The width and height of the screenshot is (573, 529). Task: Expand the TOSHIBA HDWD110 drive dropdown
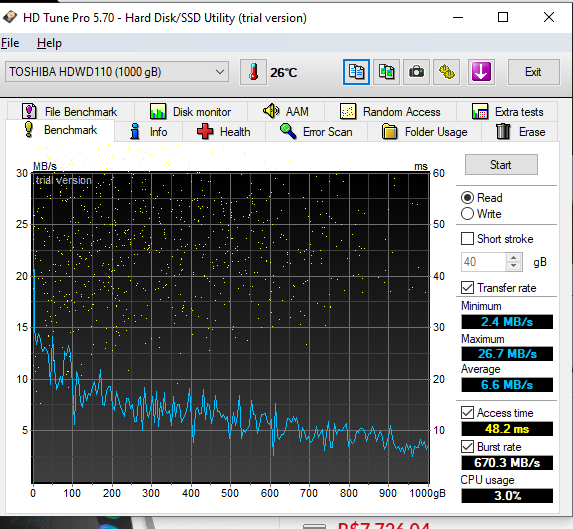117,72
